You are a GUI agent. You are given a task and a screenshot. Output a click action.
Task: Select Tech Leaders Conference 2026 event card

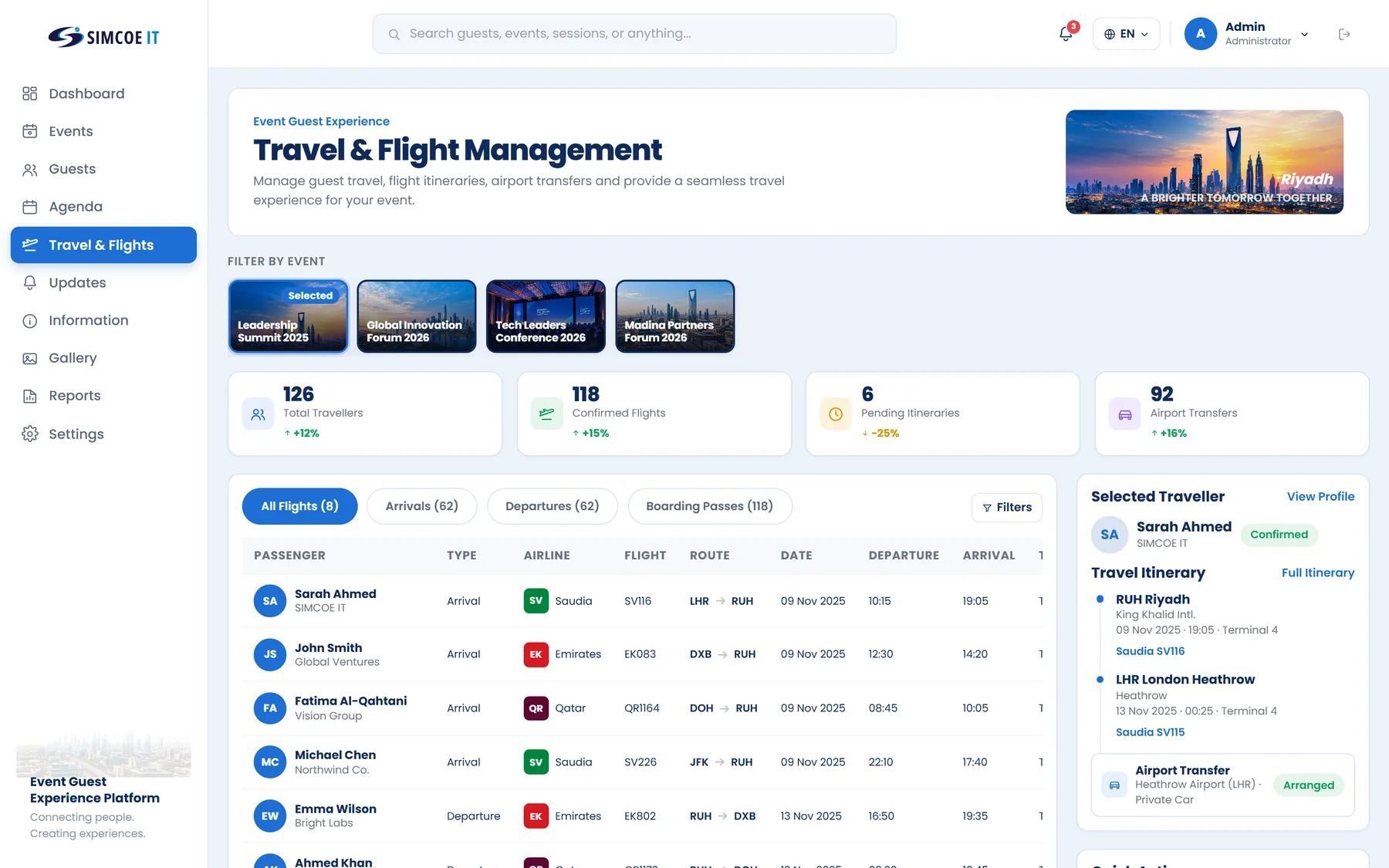click(546, 316)
